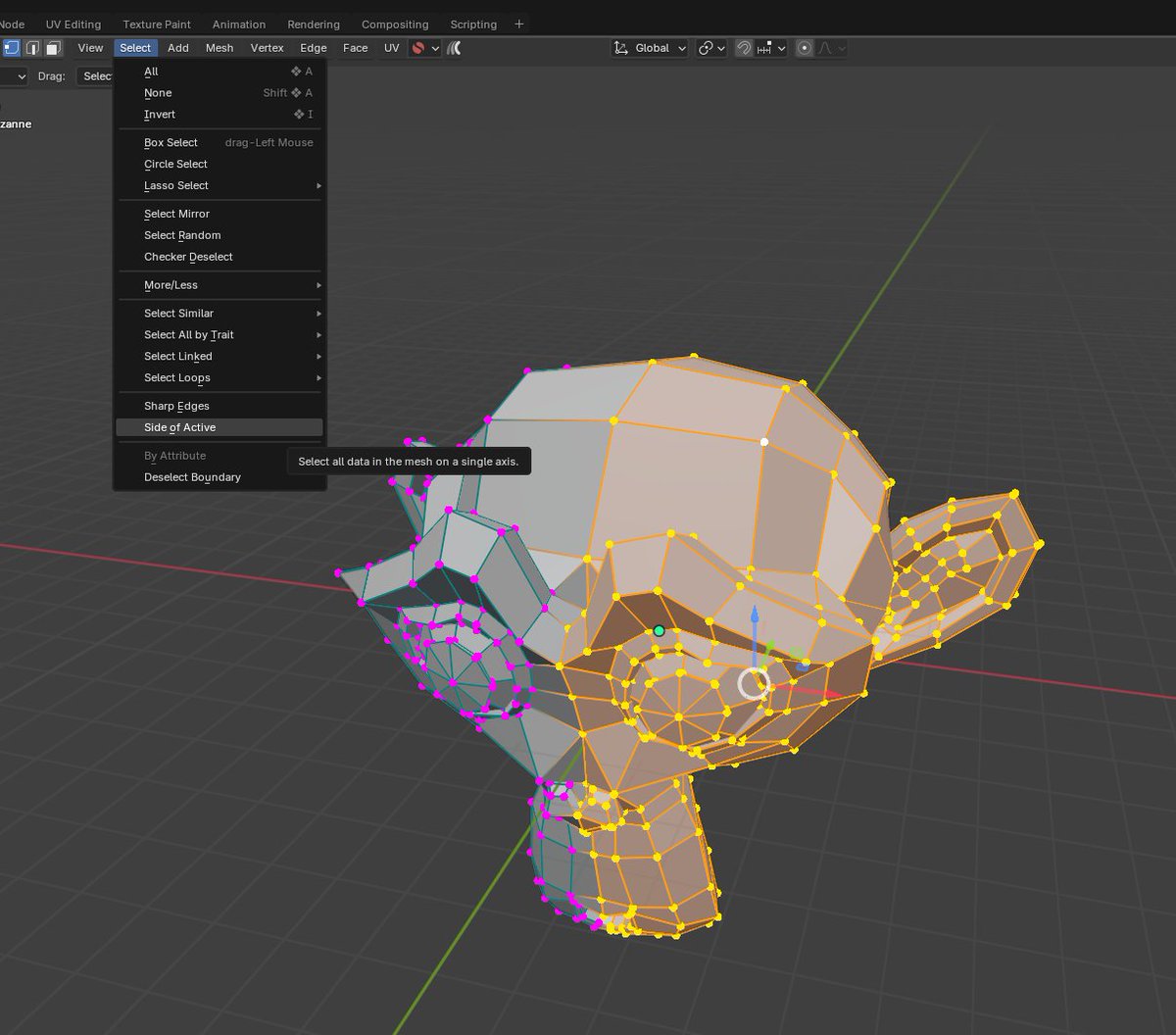Choose Select Mirror menu entry

click(220, 214)
